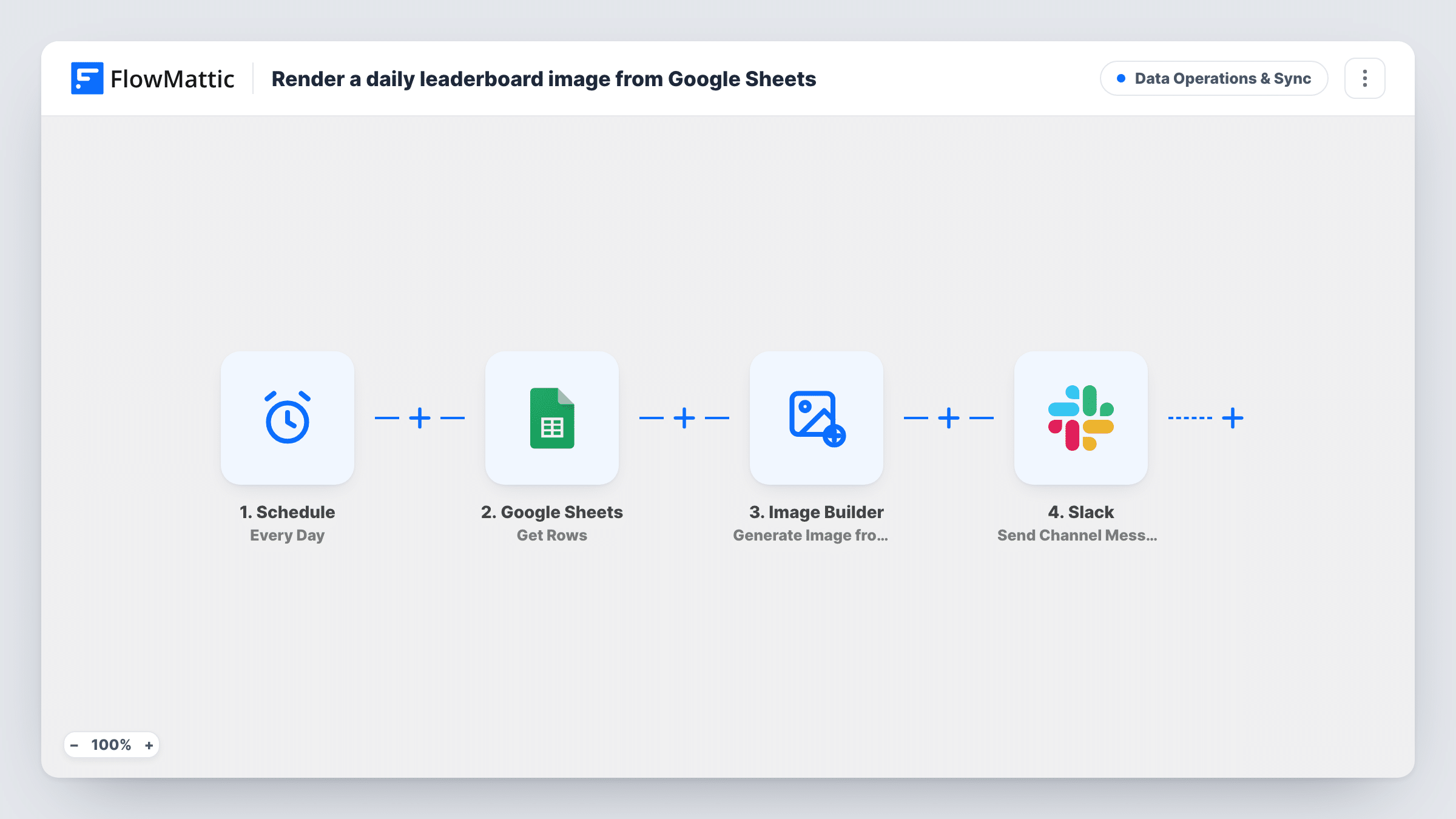The image size is (1456, 819).
Task: Click the 'Get Rows' subtitle
Action: (x=552, y=535)
